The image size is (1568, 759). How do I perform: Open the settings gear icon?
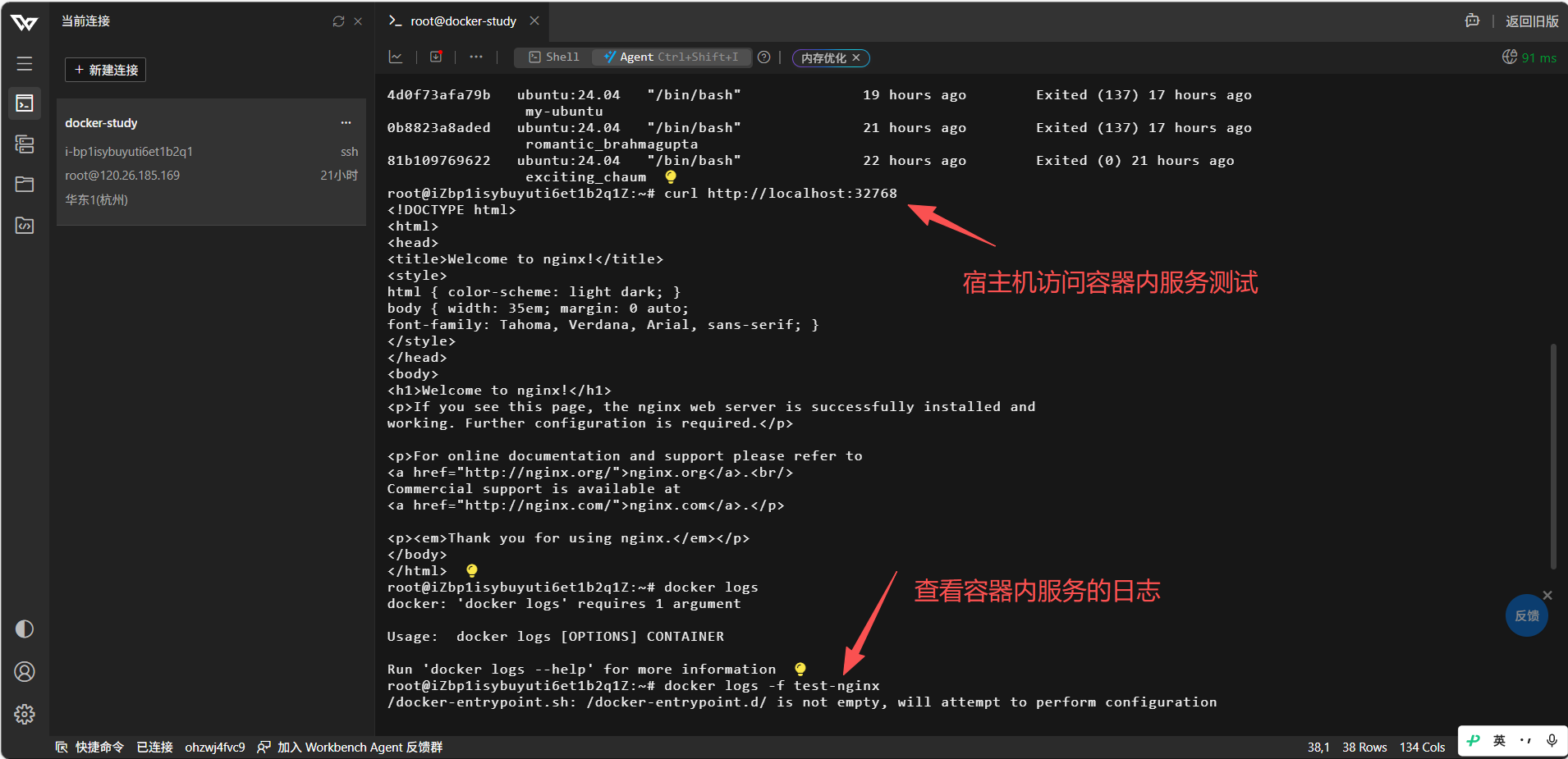(25, 714)
